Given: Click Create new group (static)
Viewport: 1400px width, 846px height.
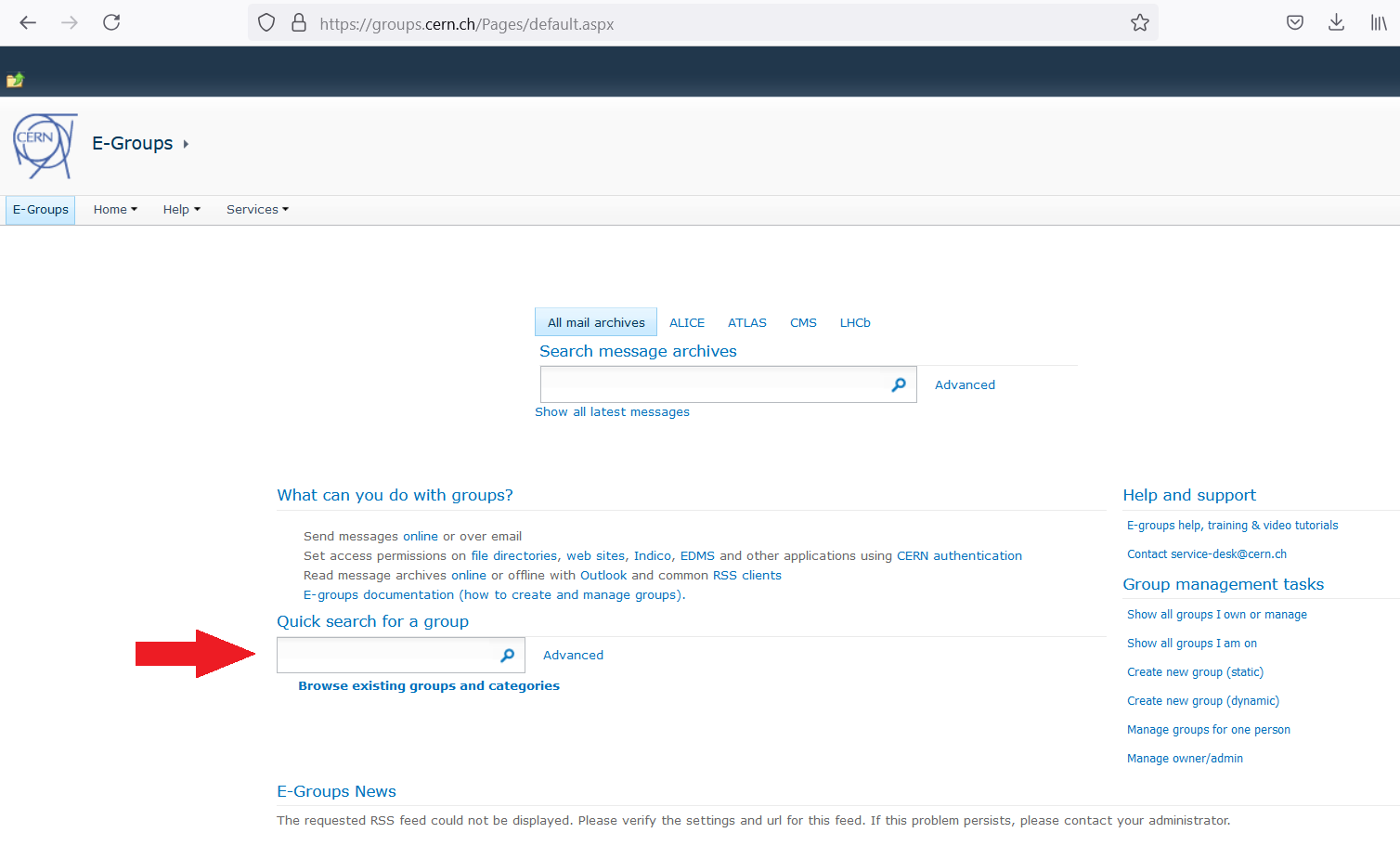Looking at the screenshot, I should (1195, 672).
